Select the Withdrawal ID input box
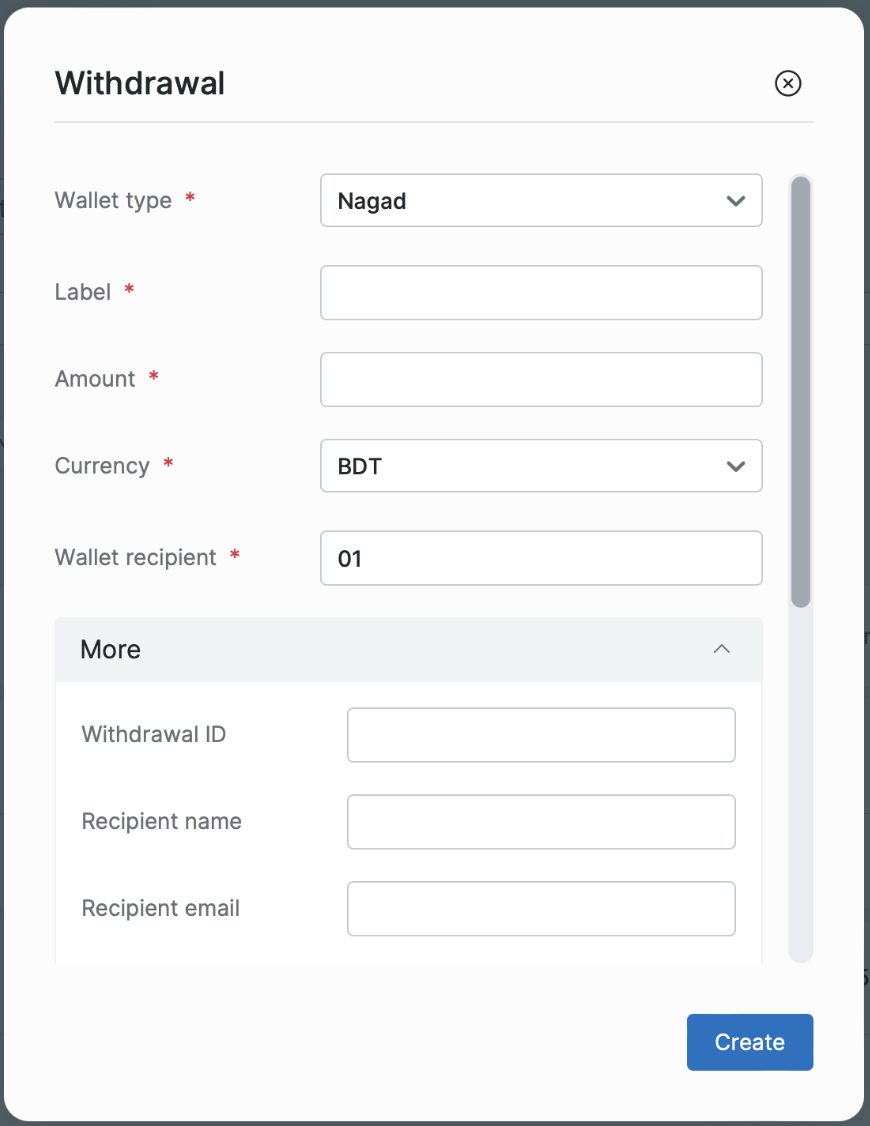 pos(541,735)
